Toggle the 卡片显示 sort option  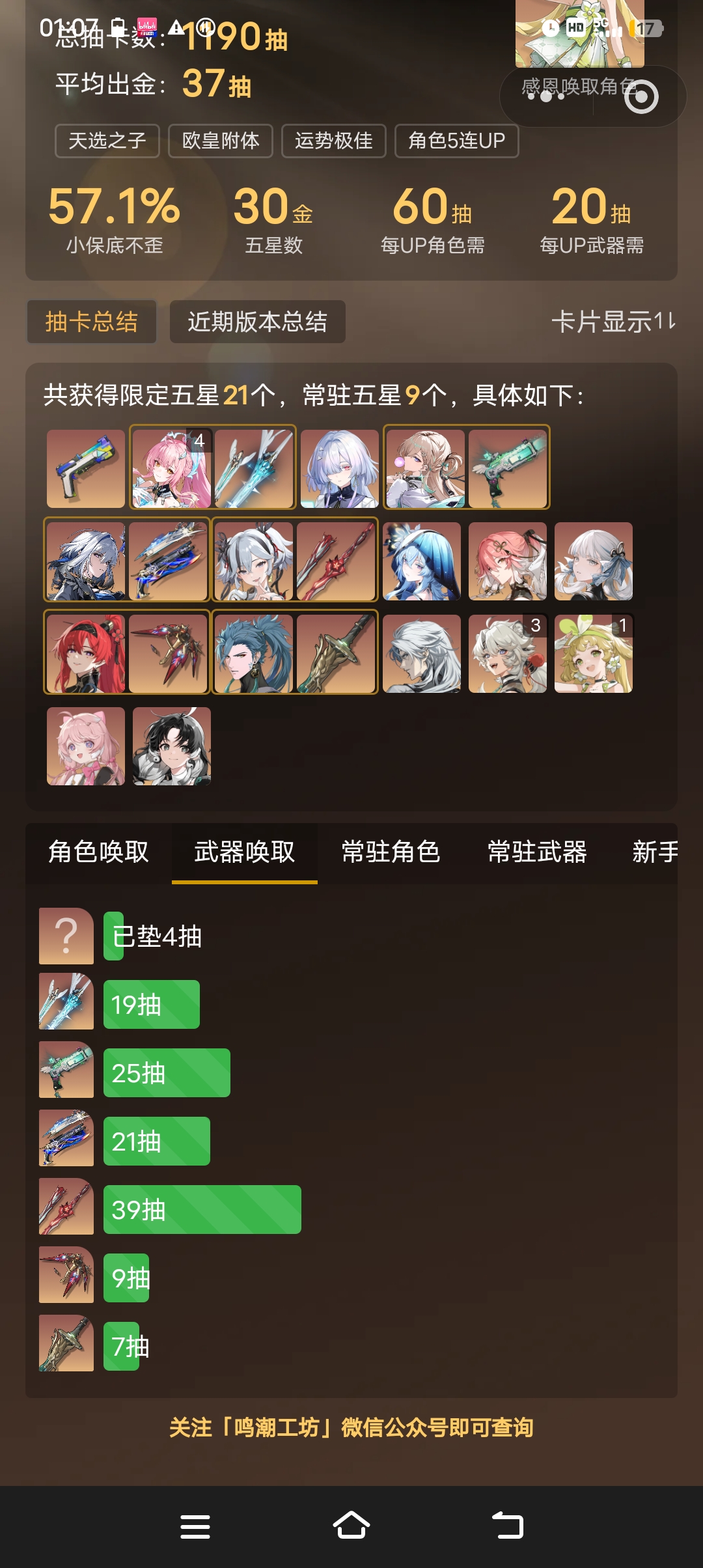613,322
